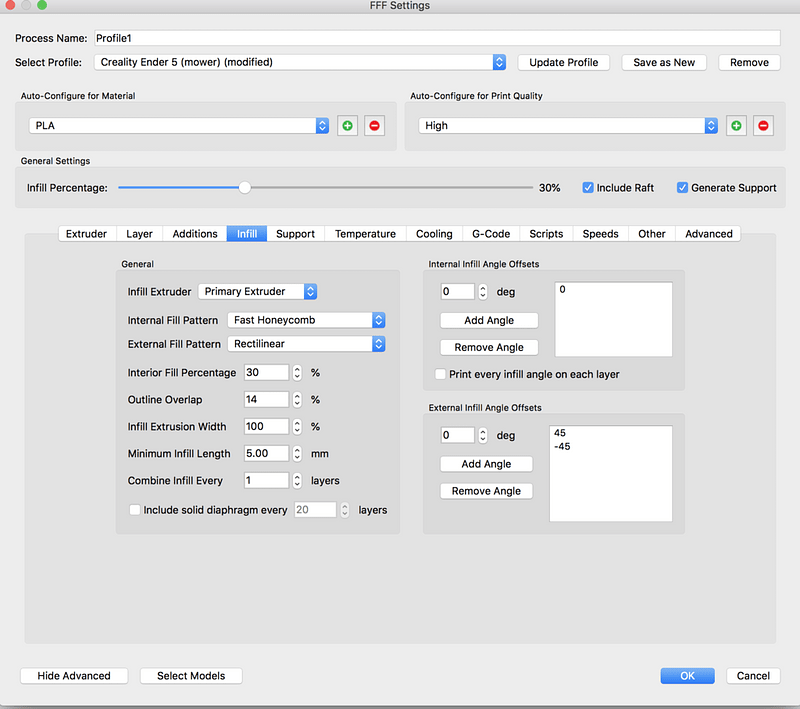Switch to the Temperature tab
Viewport: 800px width, 709px height.
coord(365,234)
